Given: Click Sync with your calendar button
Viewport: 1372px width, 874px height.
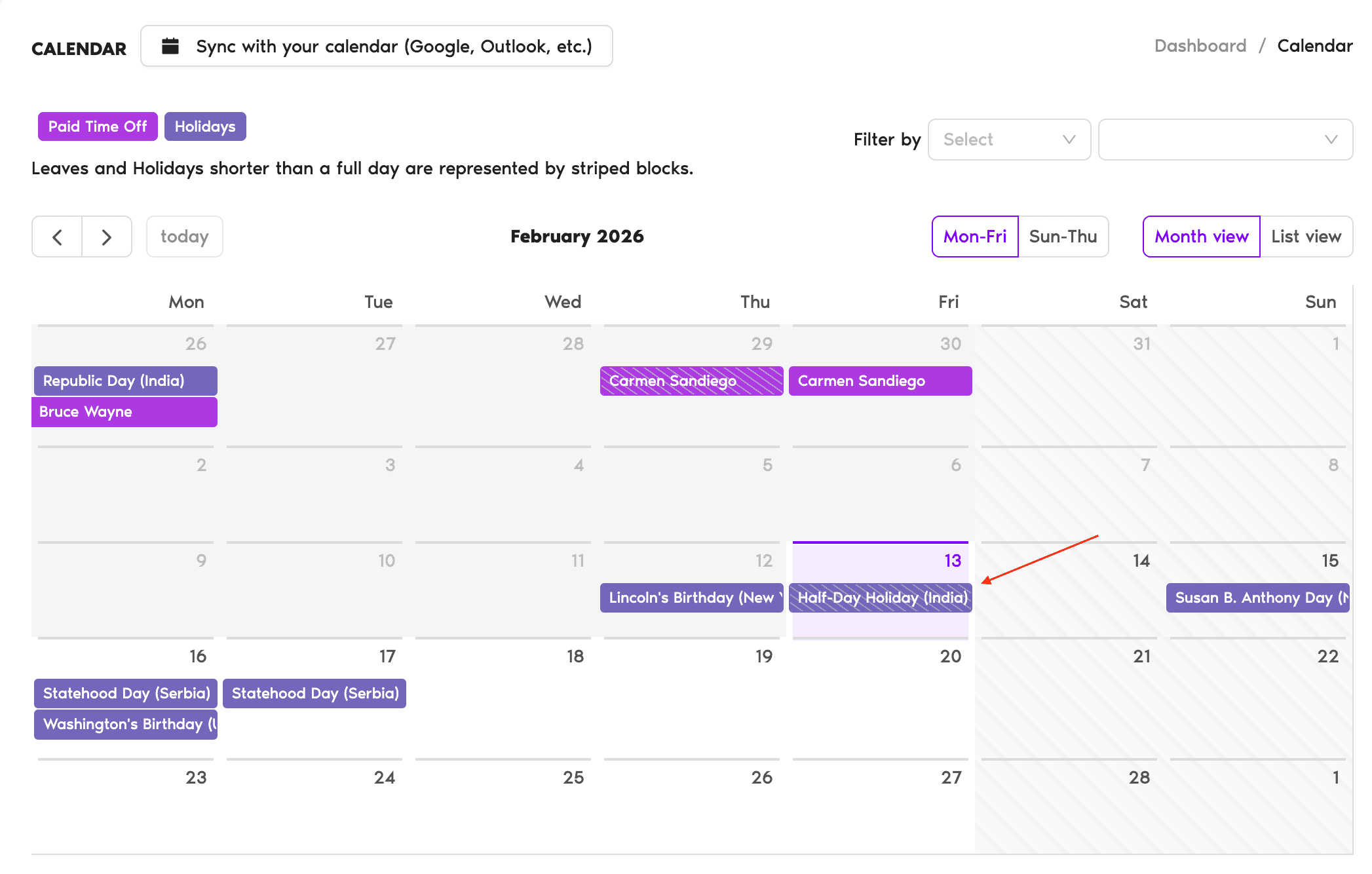Looking at the screenshot, I should (377, 47).
